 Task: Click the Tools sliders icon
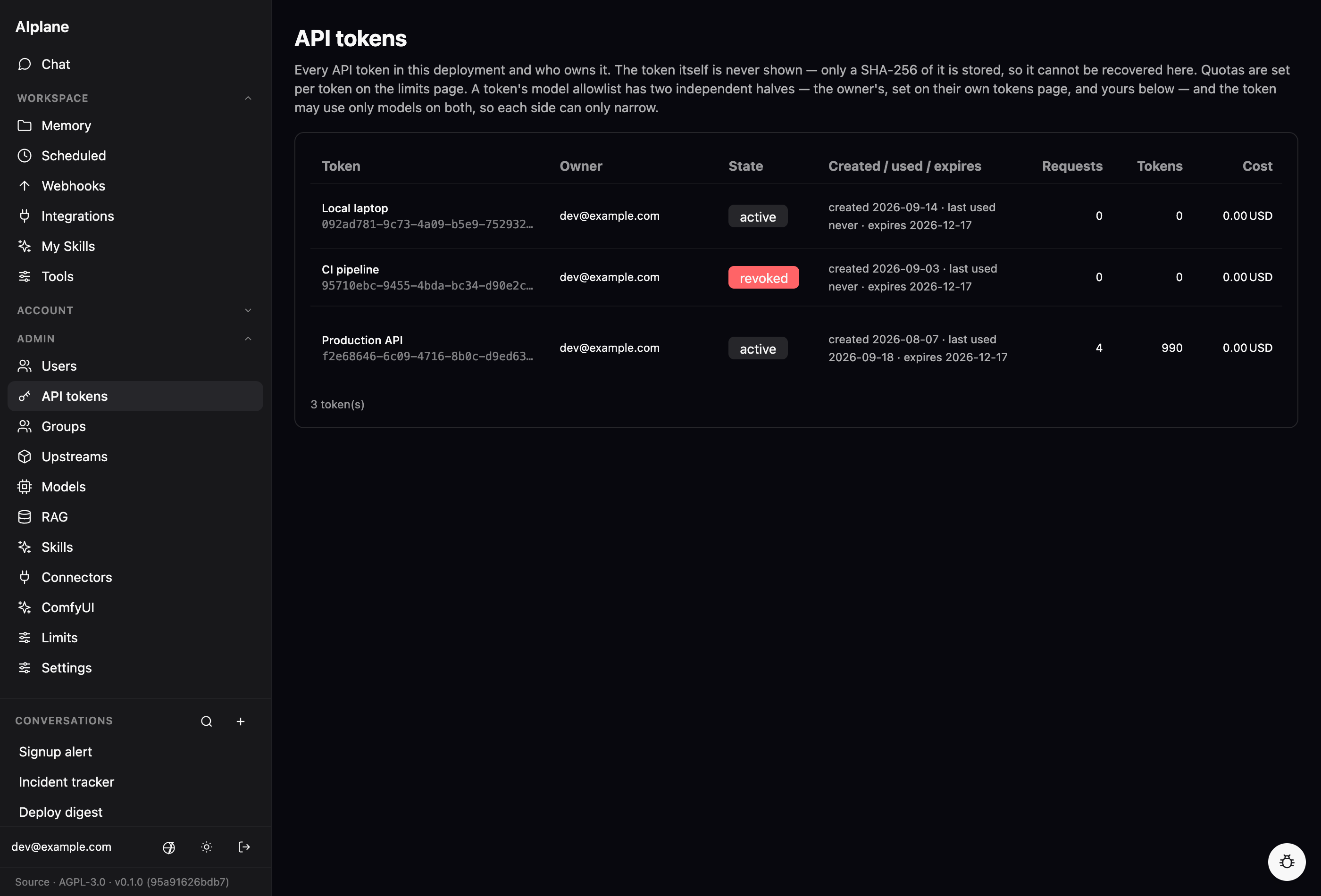click(25, 276)
